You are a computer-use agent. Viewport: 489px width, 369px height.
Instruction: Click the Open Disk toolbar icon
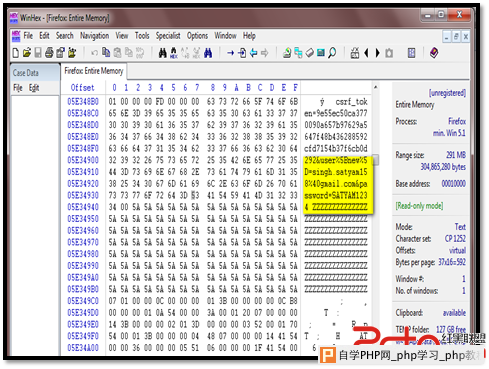pos(287,53)
